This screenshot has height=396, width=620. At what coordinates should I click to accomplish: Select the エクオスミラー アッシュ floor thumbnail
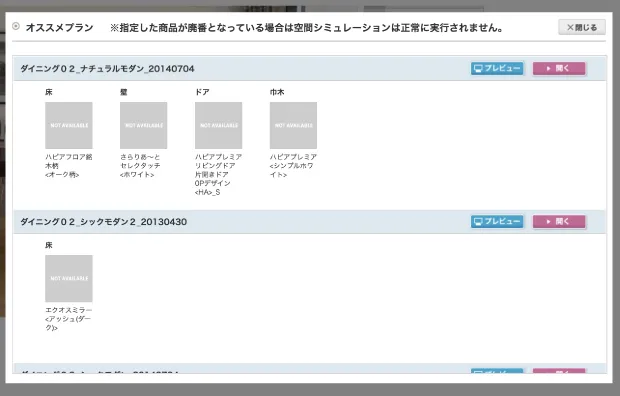click(69, 279)
